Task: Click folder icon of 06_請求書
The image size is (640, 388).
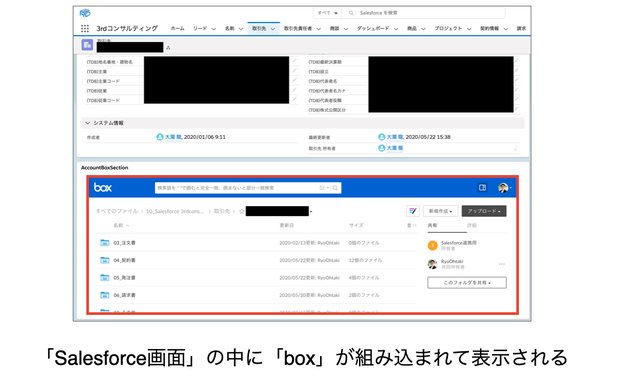Action: 105,295
